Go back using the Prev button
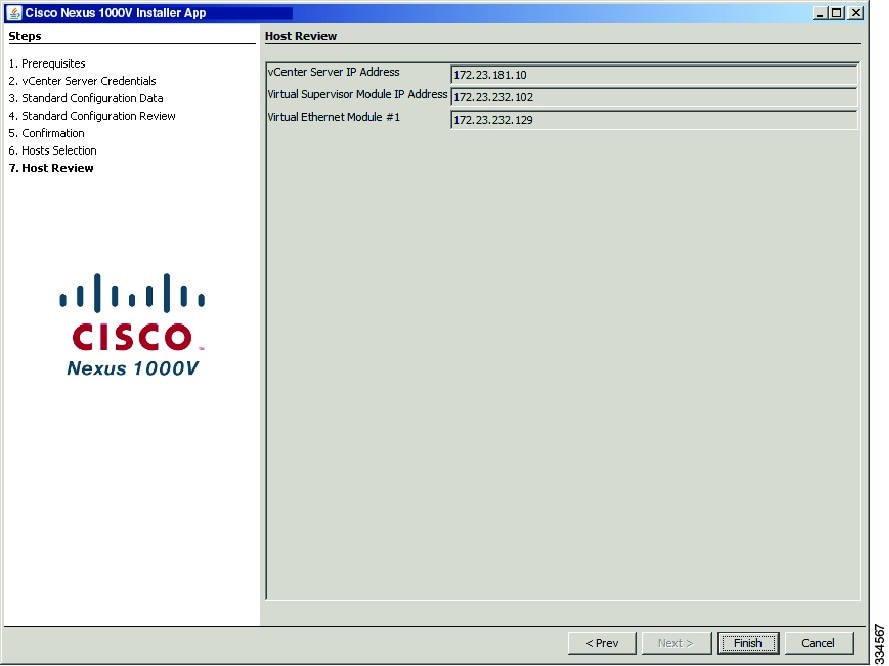Viewport: 889px width, 666px height. click(601, 643)
